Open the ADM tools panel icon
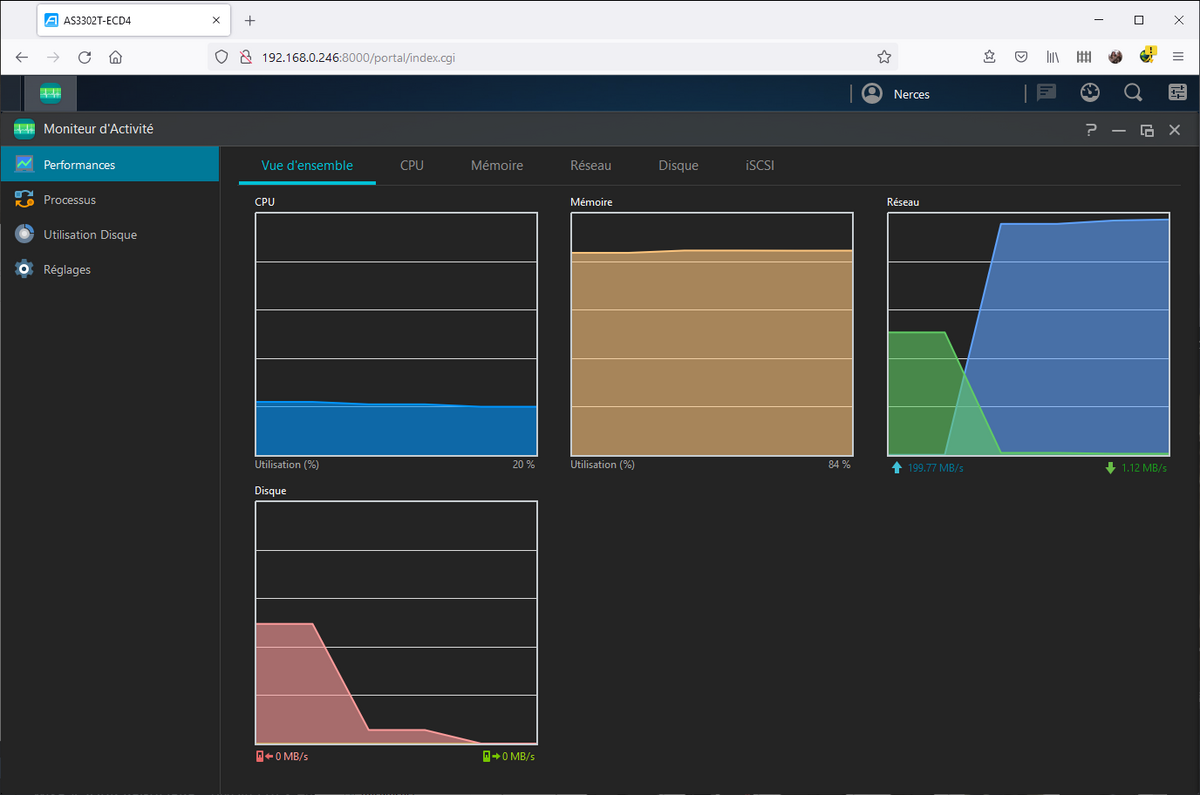Image resolution: width=1200 pixels, height=795 pixels. (1177, 93)
